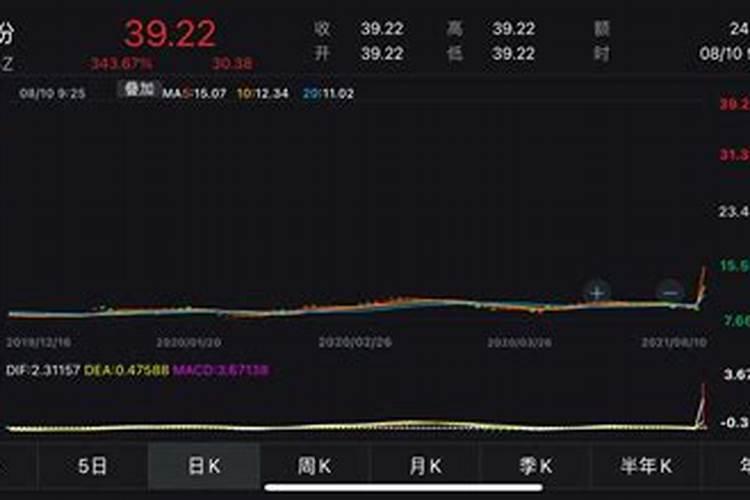Open the 半年K half-year chart tab
The image size is (750, 500).
[645, 466]
